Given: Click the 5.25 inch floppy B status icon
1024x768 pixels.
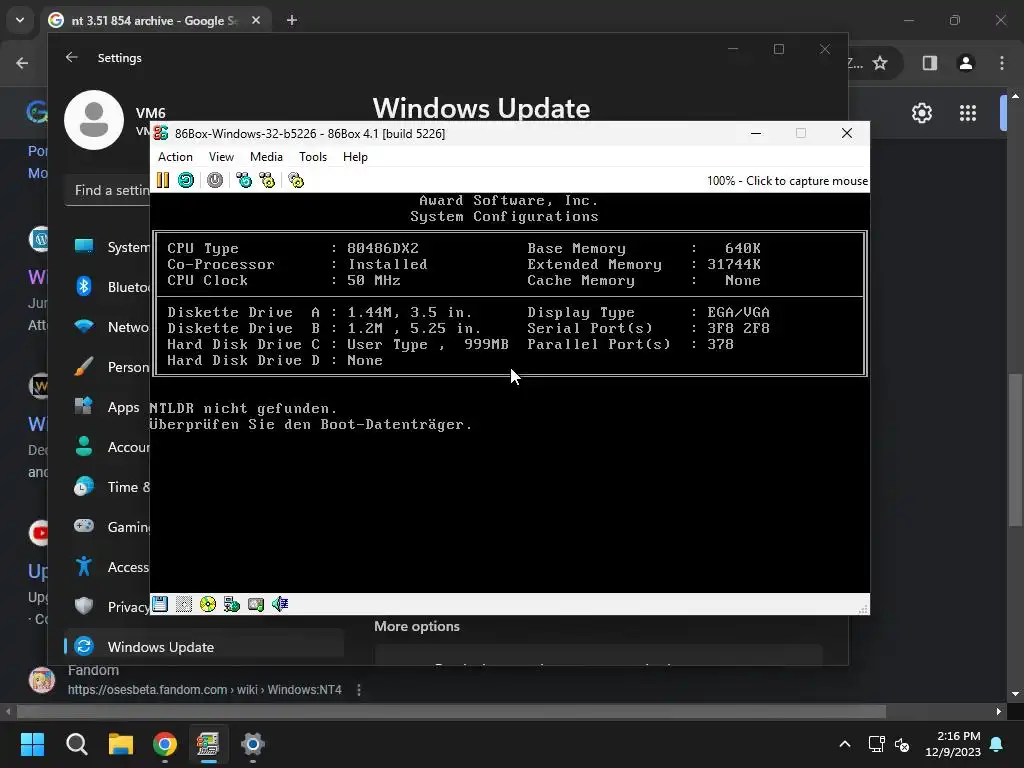Looking at the screenshot, I should (184, 604).
